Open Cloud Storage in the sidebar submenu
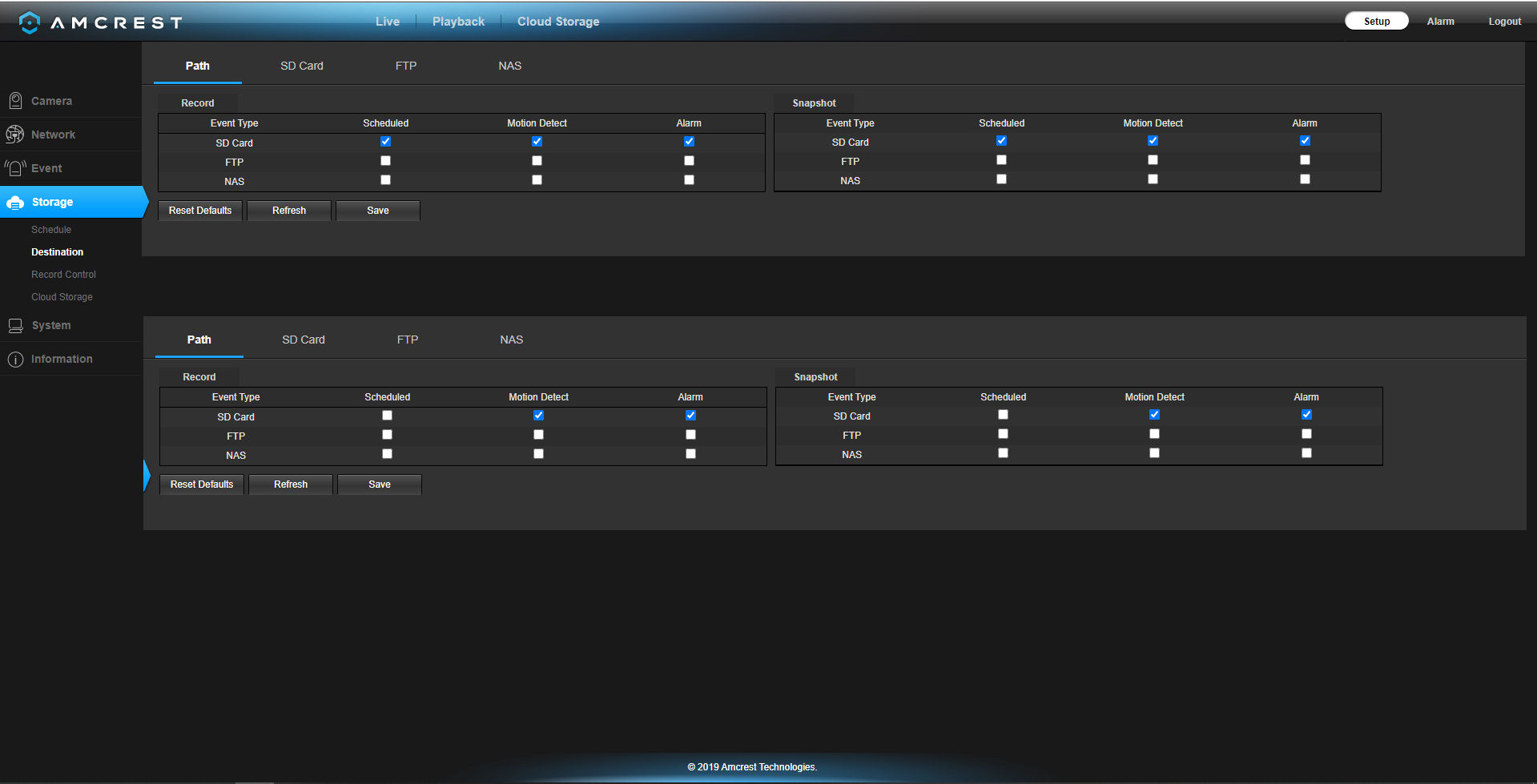Screen dimensions: 1537x784 pyautogui.click(x=62, y=297)
